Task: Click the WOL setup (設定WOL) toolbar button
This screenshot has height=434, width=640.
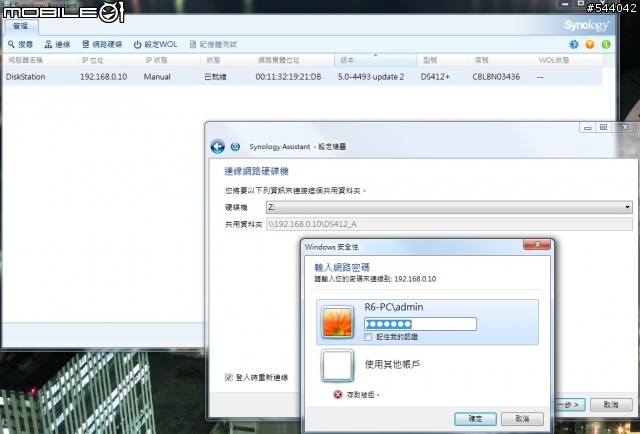Action: [x=156, y=45]
